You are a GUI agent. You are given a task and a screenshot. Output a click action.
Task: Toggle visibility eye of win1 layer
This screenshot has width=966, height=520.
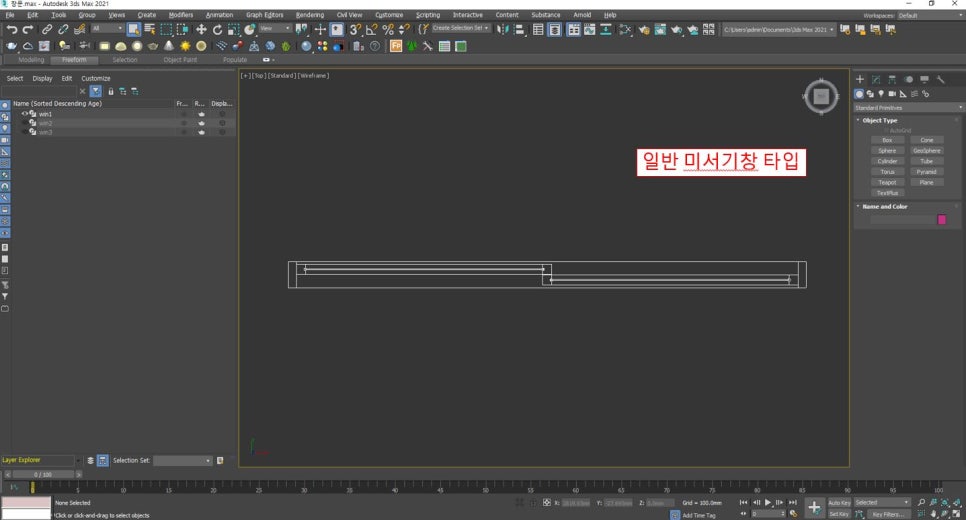[x=25, y=114]
